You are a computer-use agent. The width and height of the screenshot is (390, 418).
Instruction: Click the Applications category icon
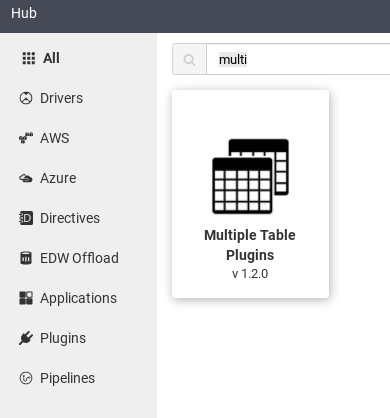click(x=26, y=298)
